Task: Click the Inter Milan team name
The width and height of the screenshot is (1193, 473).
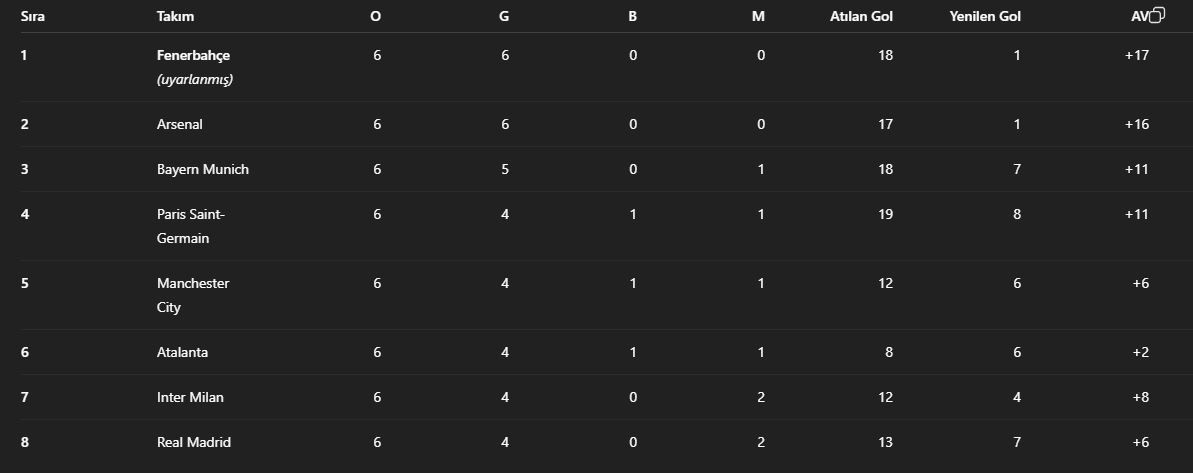Action: (190, 398)
